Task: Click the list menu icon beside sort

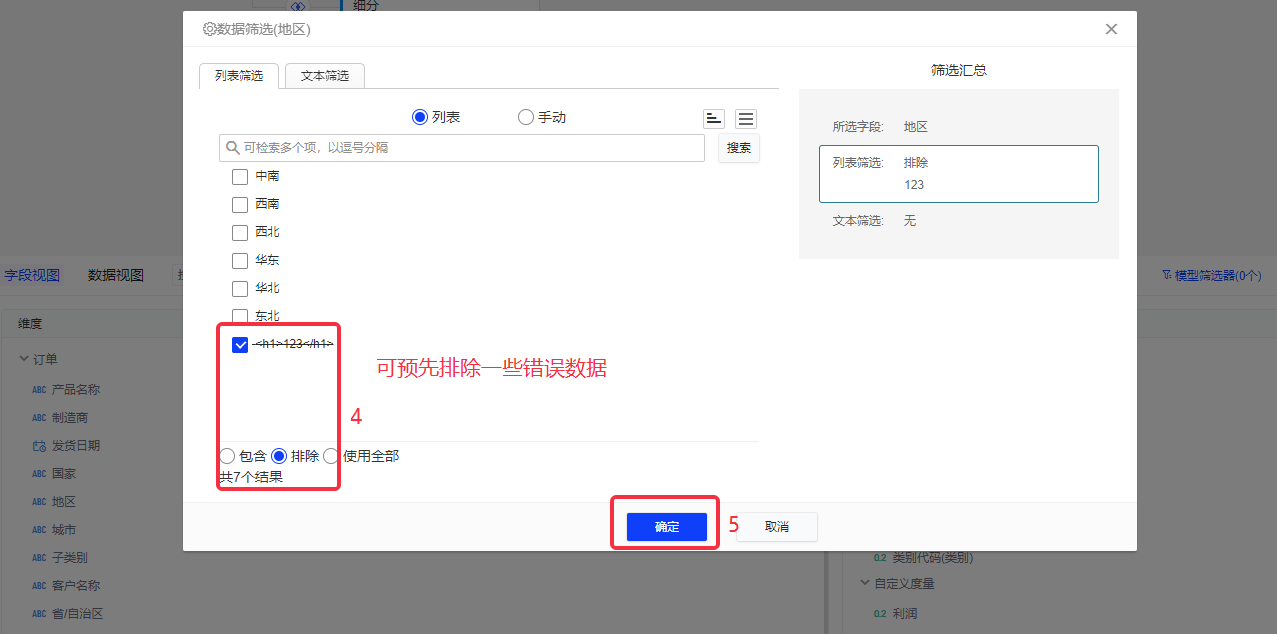Action: (x=746, y=119)
